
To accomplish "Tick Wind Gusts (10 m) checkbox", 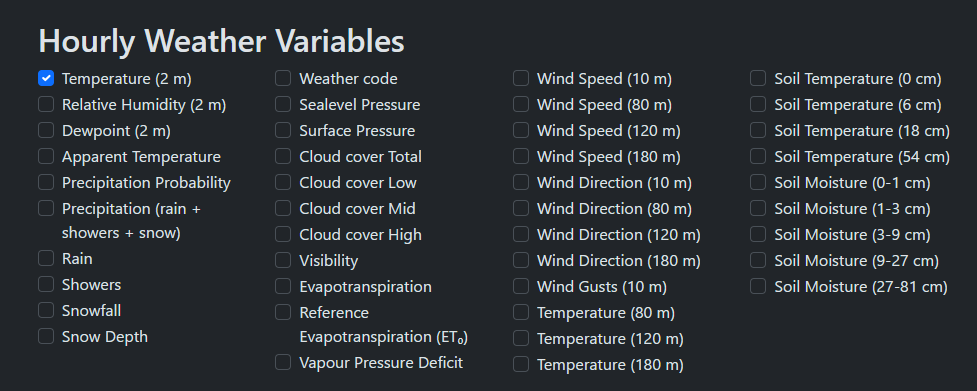I will click(x=521, y=286).
